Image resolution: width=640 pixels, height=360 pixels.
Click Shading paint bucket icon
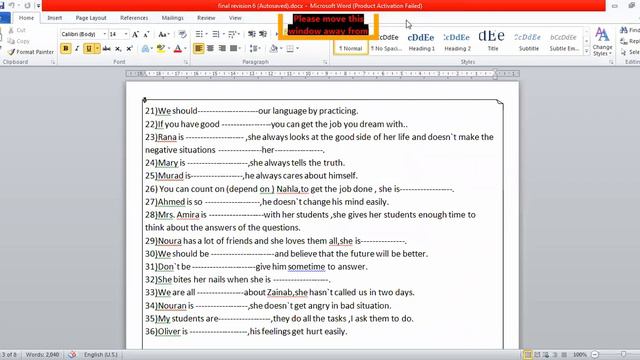[x=273, y=49]
